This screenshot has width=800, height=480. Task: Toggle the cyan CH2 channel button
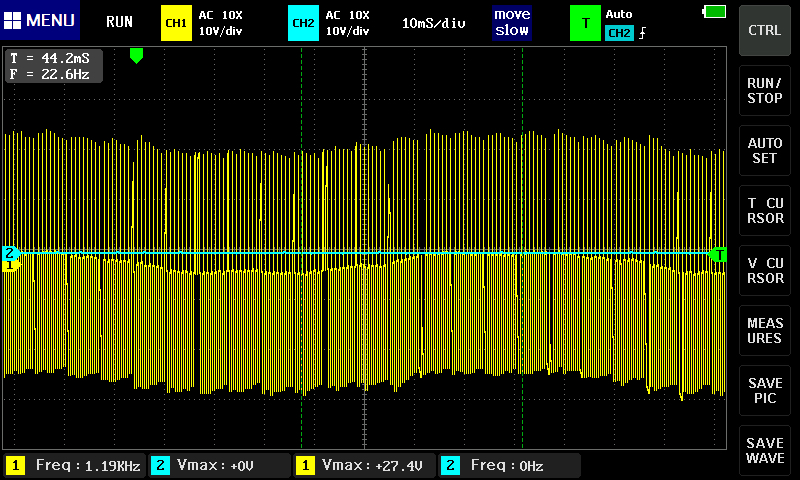tap(303, 23)
